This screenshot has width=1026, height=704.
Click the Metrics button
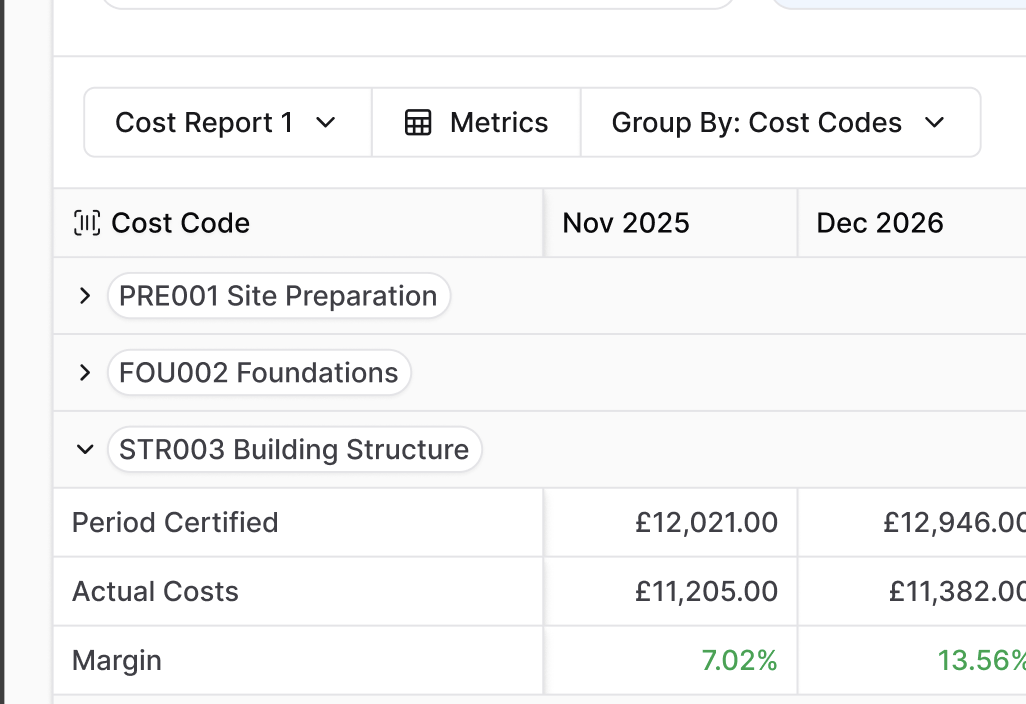[x=476, y=123]
